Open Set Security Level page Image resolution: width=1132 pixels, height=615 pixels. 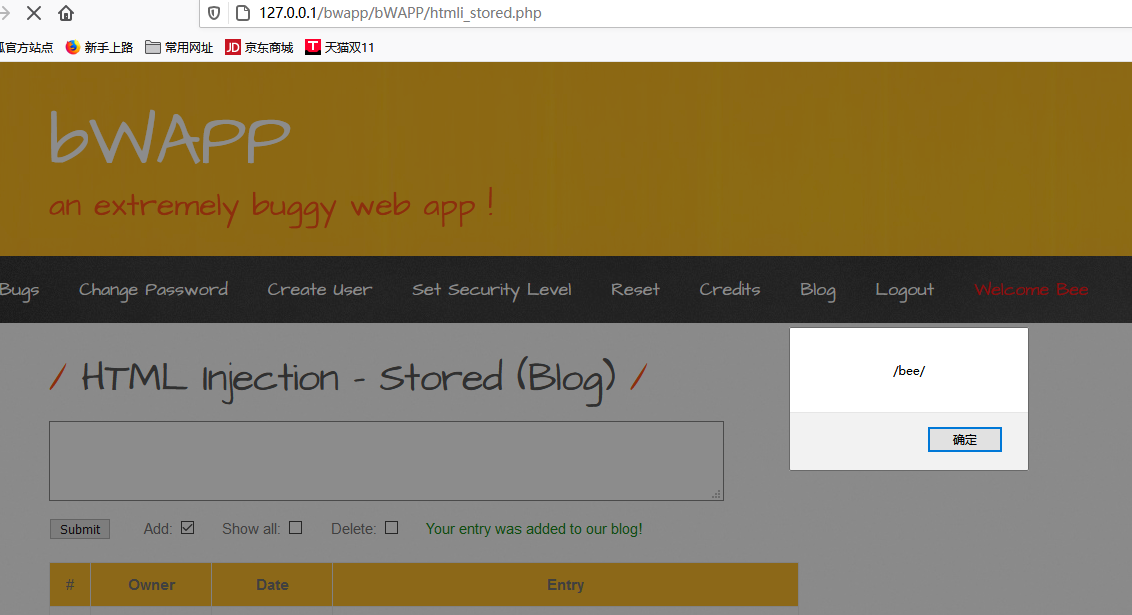click(x=492, y=290)
